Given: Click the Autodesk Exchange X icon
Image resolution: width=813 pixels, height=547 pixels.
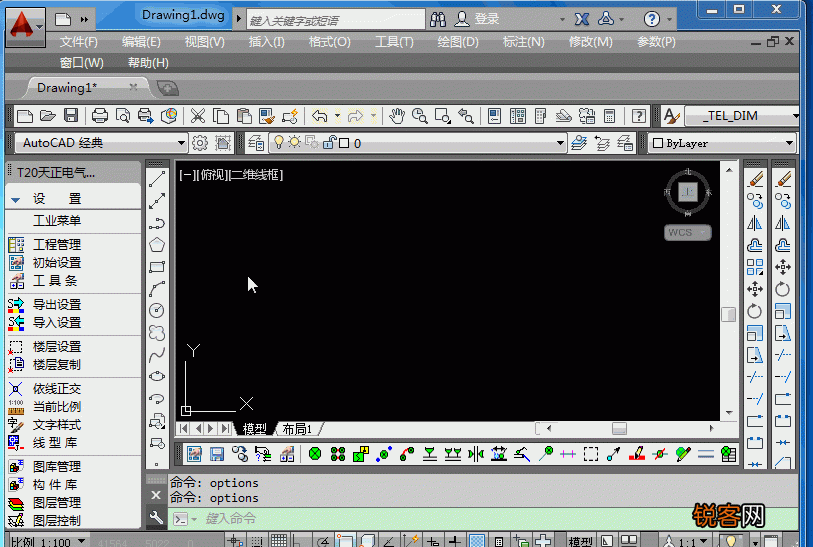Looking at the screenshot, I should pyautogui.click(x=582, y=20).
